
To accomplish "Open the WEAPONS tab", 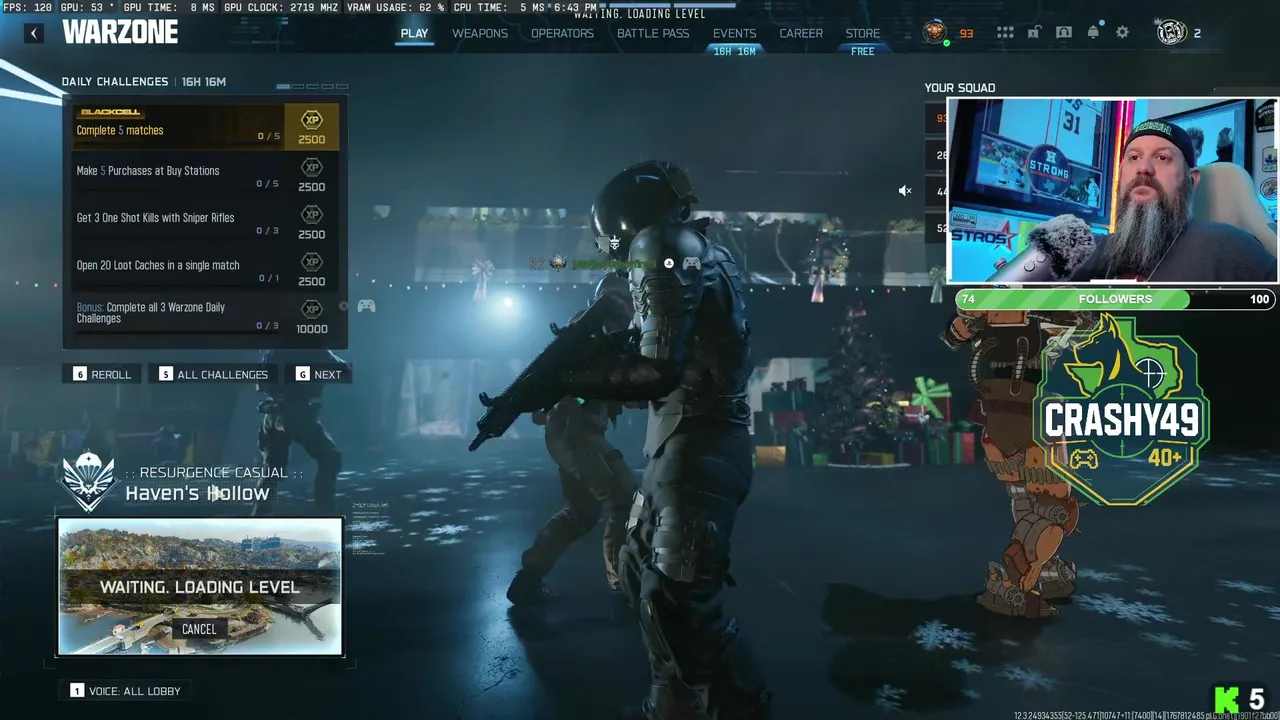I will coord(480,33).
